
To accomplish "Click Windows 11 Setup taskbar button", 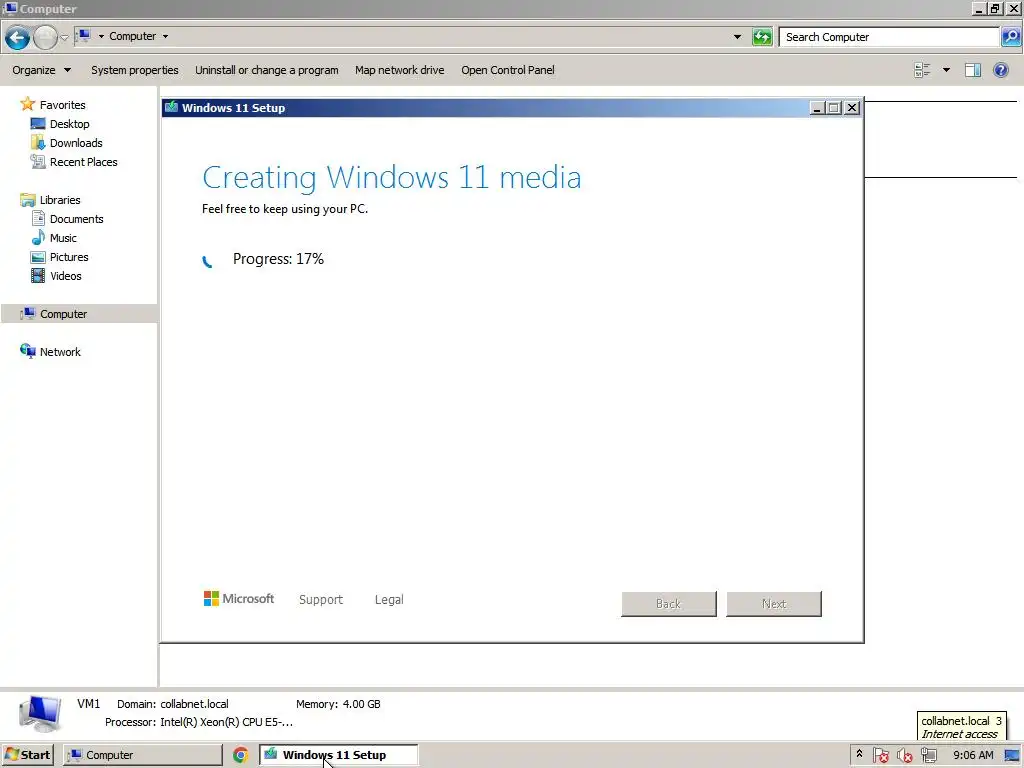I will (x=339, y=755).
